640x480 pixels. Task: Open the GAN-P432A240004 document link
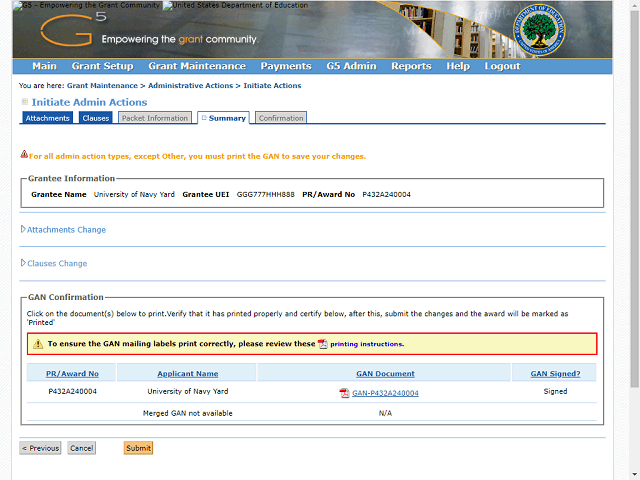[385, 393]
